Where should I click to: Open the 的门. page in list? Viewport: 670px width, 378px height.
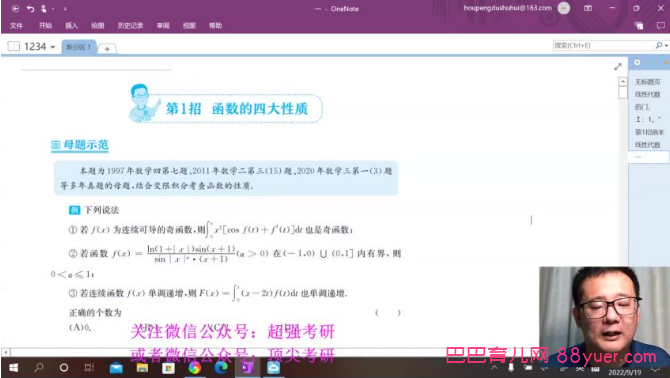coord(642,107)
